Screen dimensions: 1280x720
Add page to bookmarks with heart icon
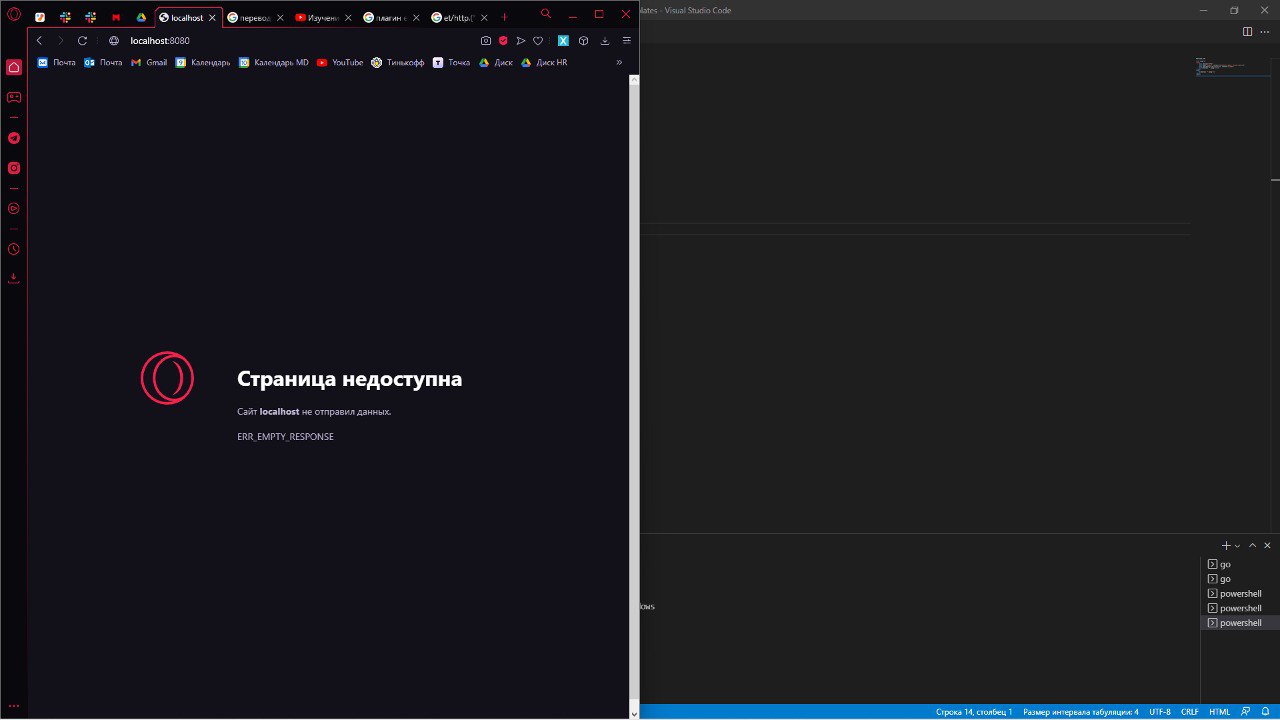click(538, 41)
